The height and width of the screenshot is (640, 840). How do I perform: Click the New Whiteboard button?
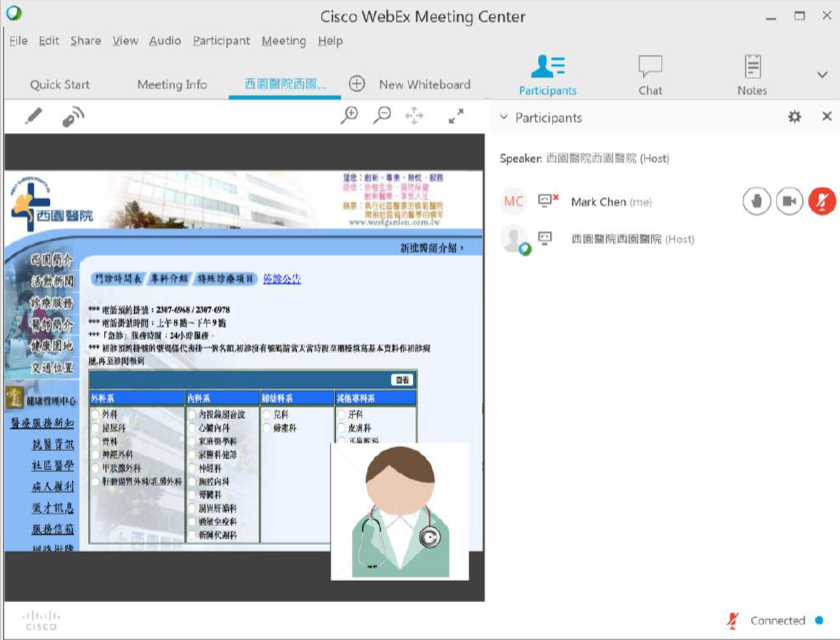click(x=424, y=85)
